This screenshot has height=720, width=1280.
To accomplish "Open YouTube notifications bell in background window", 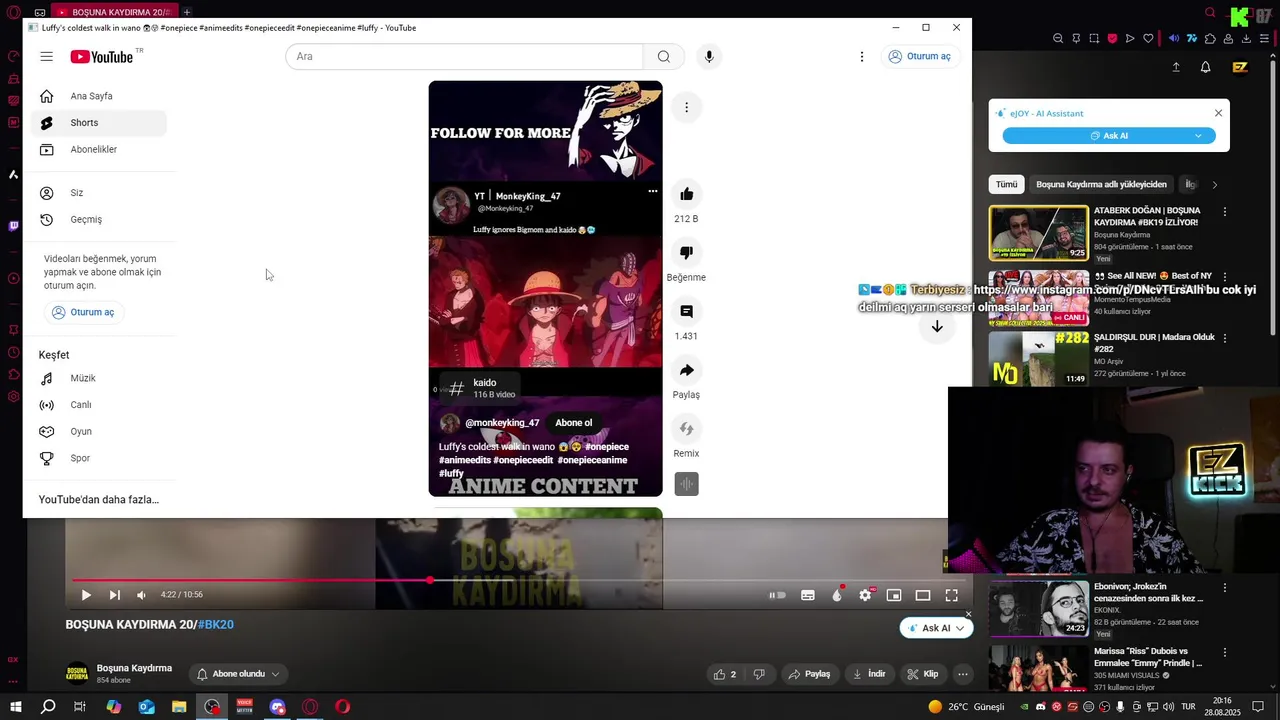I will pyautogui.click(x=1205, y=67).
